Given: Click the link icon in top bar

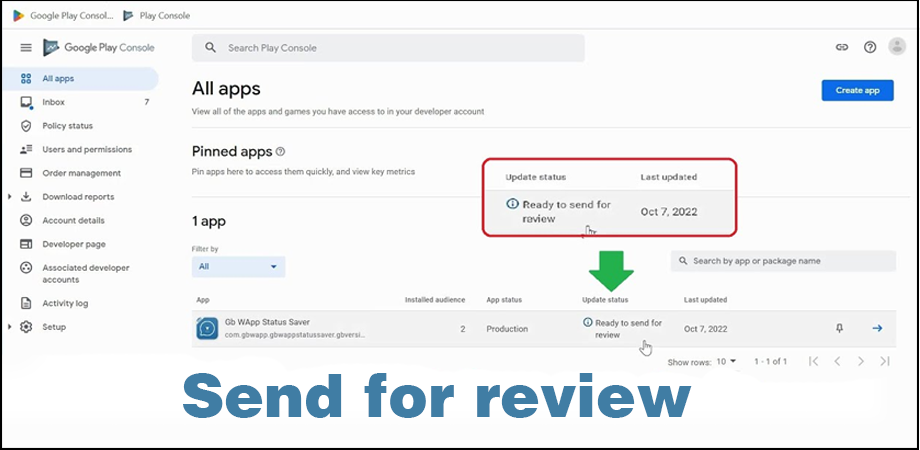Looking at the screenshot, I should [842, 47].
